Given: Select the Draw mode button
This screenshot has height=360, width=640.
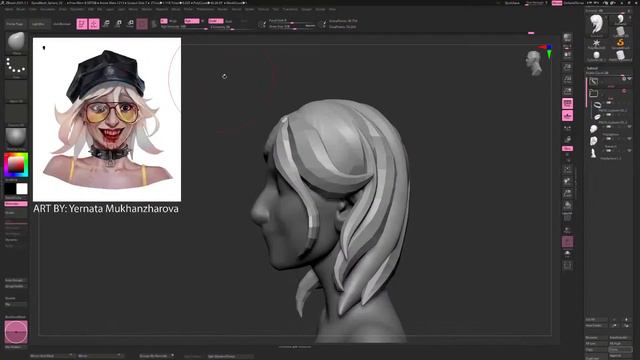Looking at the screenshot, I should click(x=94, y=24).
